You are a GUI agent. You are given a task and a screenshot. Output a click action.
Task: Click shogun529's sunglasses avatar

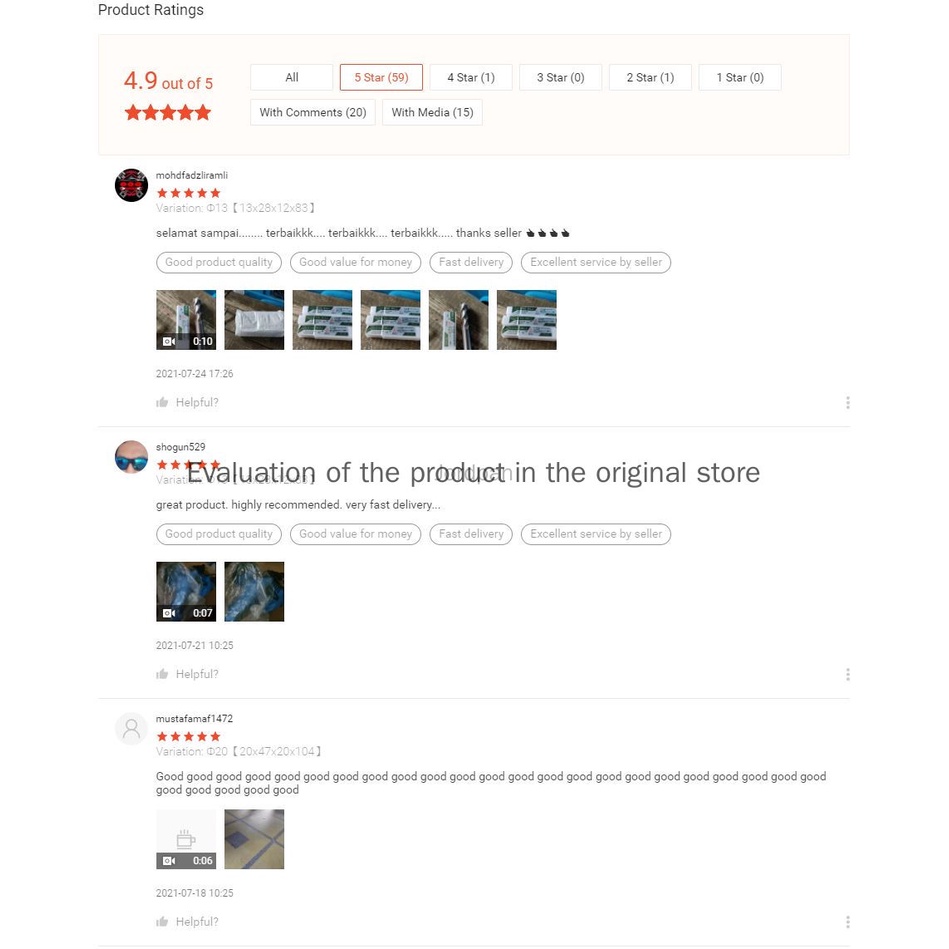131,457
